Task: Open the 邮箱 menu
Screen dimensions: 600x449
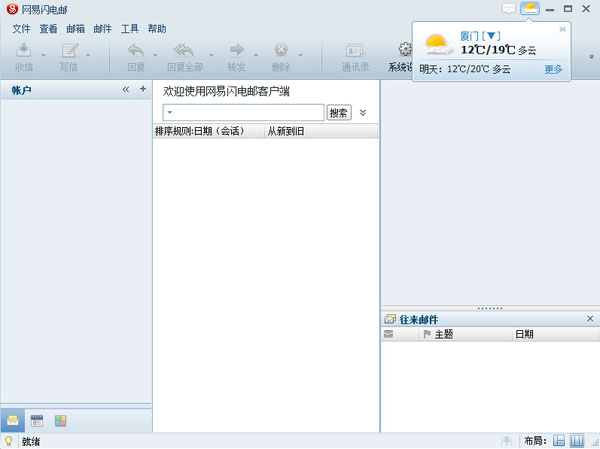Action: coord(75,29)
